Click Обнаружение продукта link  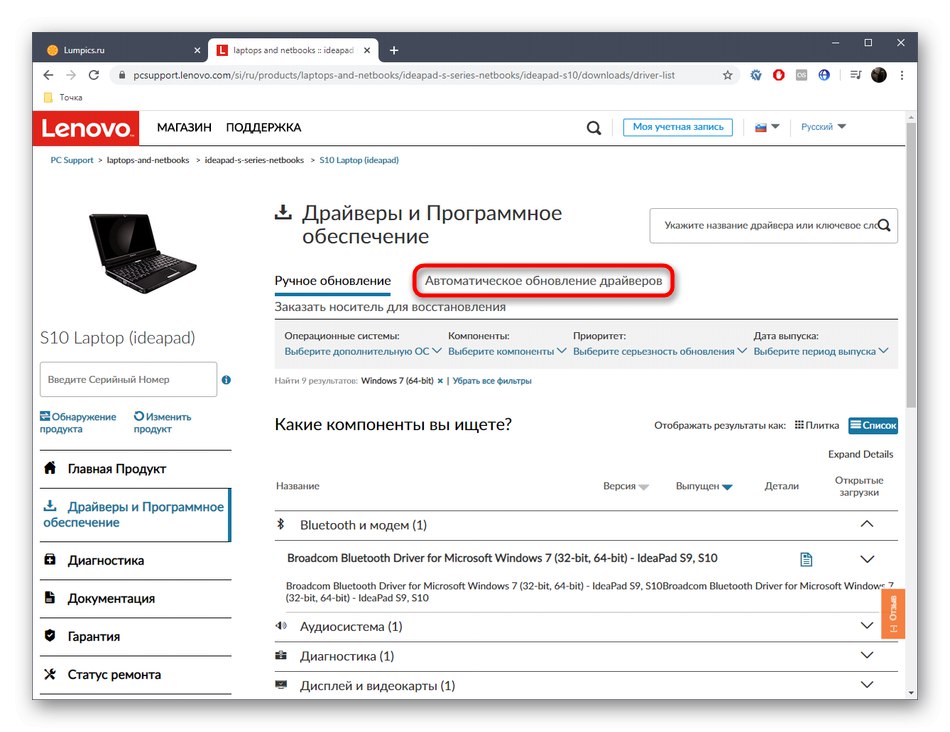pyautogui.click(x=78, y=423)
